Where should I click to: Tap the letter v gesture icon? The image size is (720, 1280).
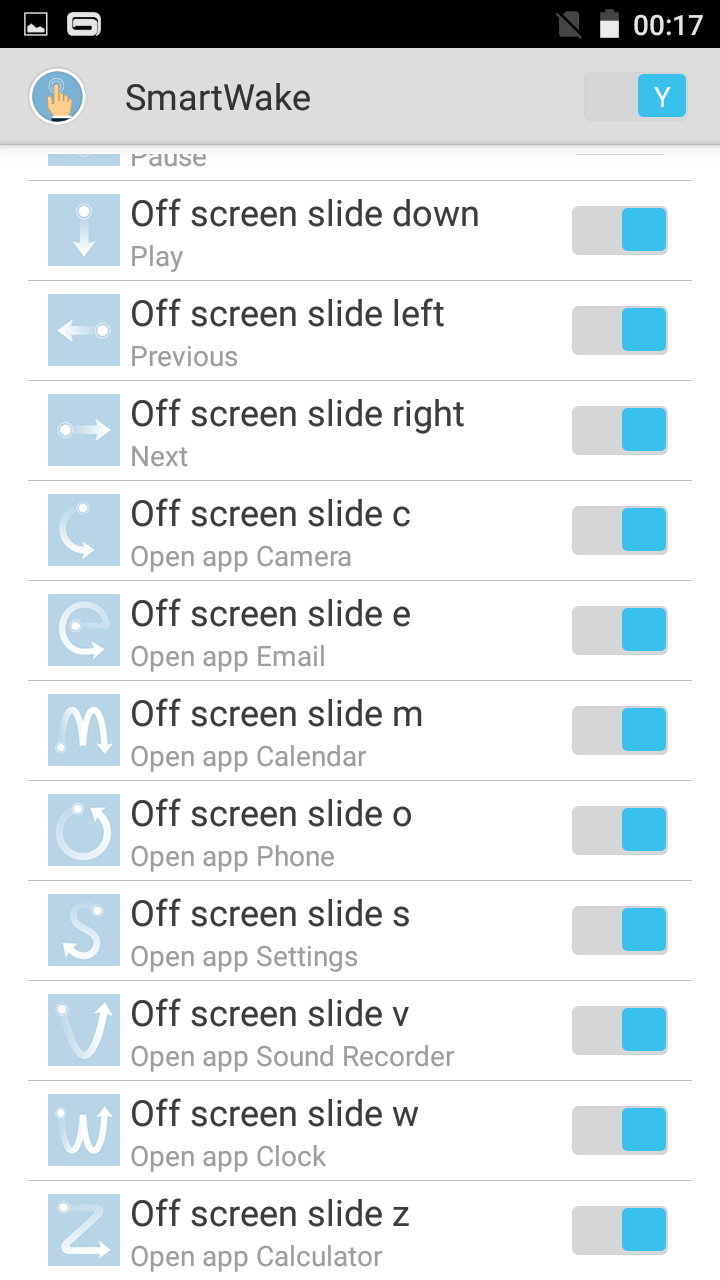tap(84, 1030)
